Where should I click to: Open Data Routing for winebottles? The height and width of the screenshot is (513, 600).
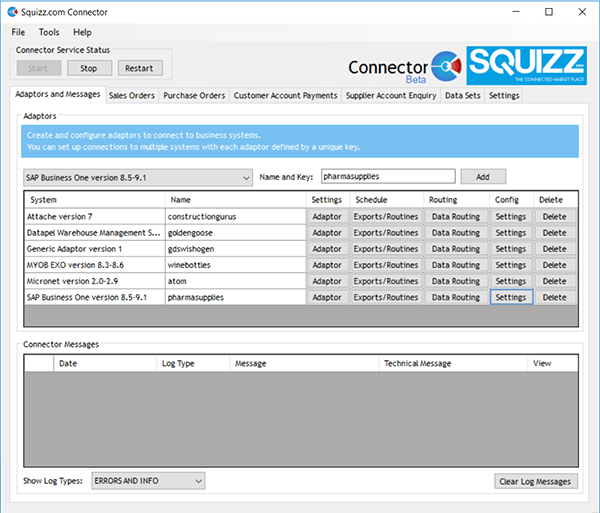pyautogui.click(x=456, y=265)
